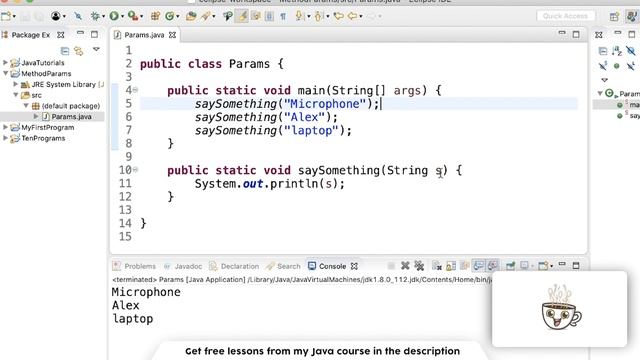Switch to the Javadoc tab
Viewport: 640px width, 360px height.
183,266
